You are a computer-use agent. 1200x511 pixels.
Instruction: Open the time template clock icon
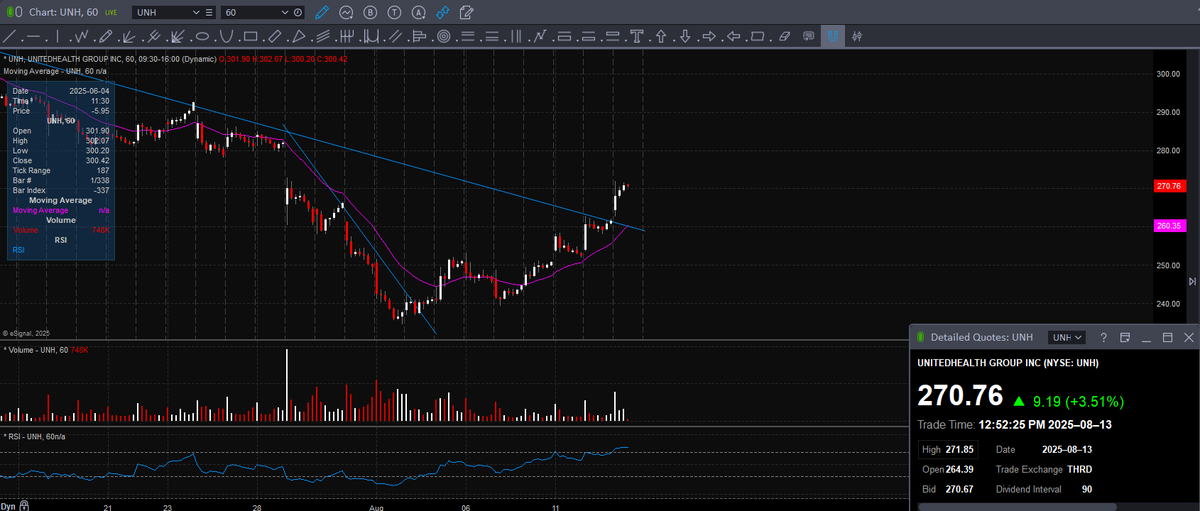click(297, 12)
